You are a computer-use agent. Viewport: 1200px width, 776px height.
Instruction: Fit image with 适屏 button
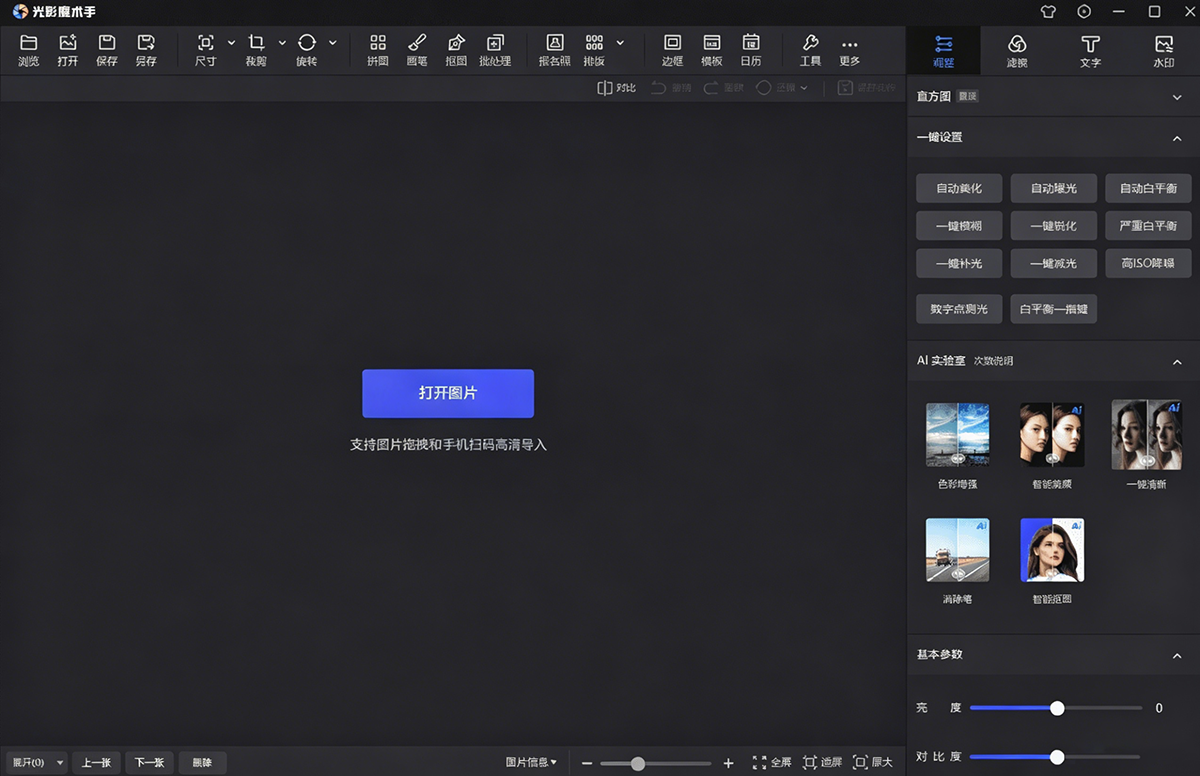(x=822, y=762)
